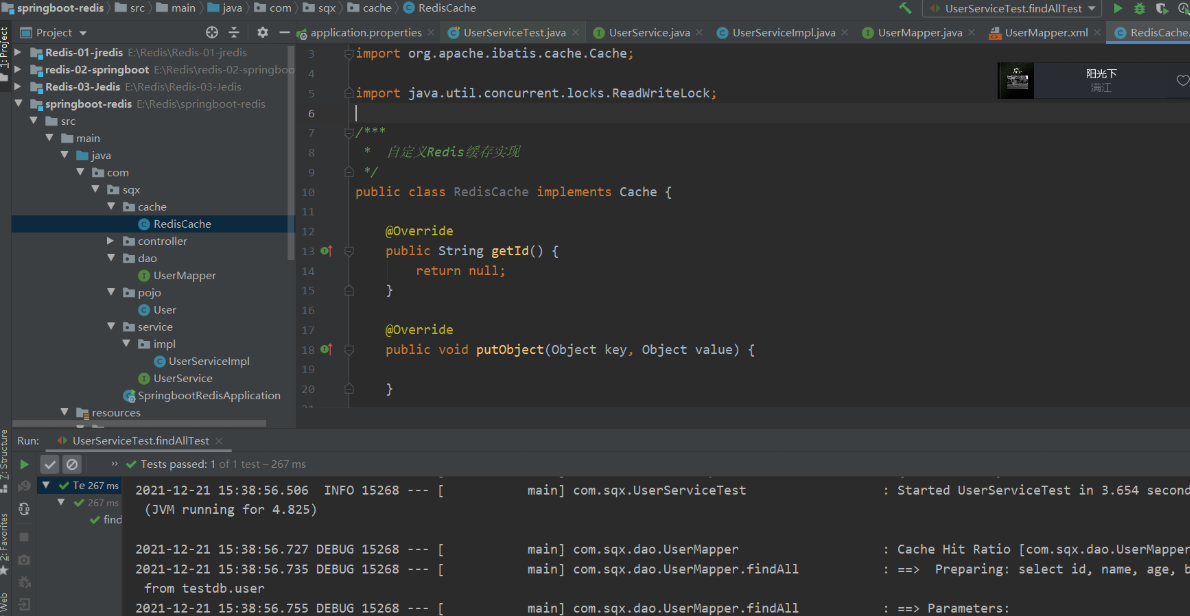Select the findAllTest result node
The width and height of the screenshot is (1190, 616).
click(105, 520)
